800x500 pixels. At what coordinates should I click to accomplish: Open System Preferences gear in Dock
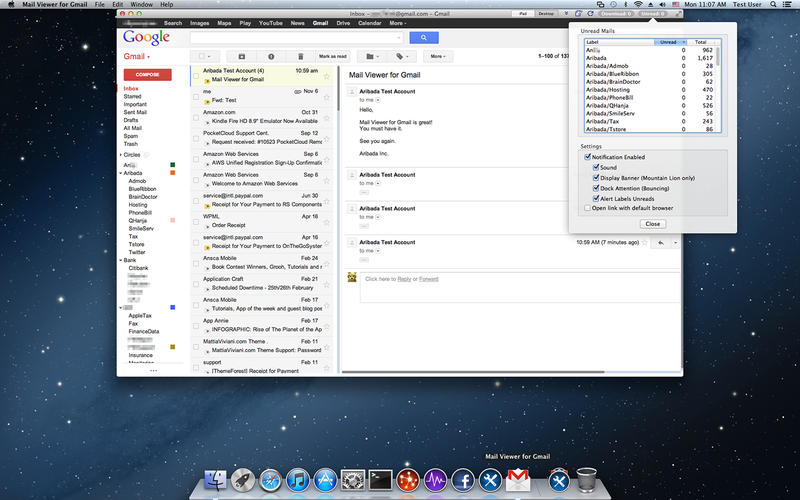click(x=353, y=480)
